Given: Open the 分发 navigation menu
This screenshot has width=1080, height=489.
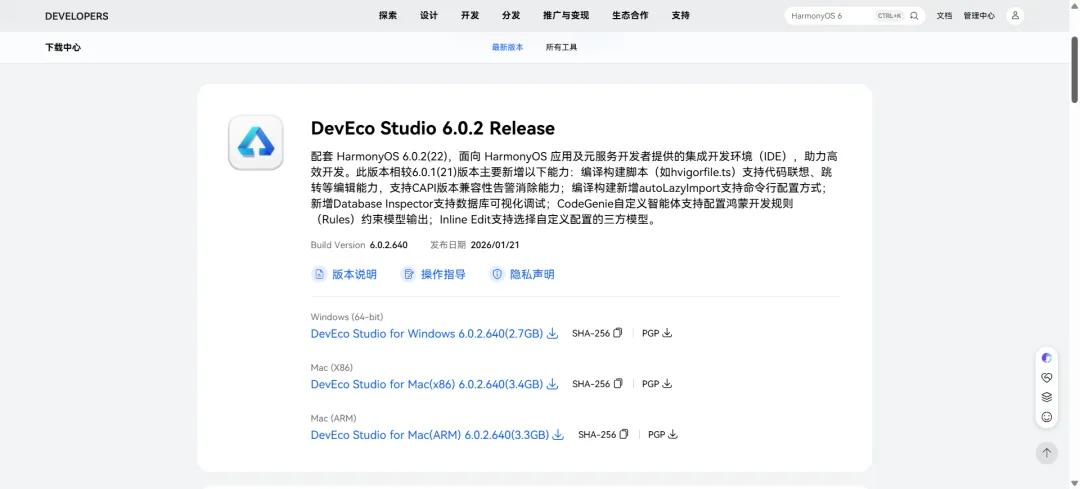Looking at the screenshot, I should 511,15.
